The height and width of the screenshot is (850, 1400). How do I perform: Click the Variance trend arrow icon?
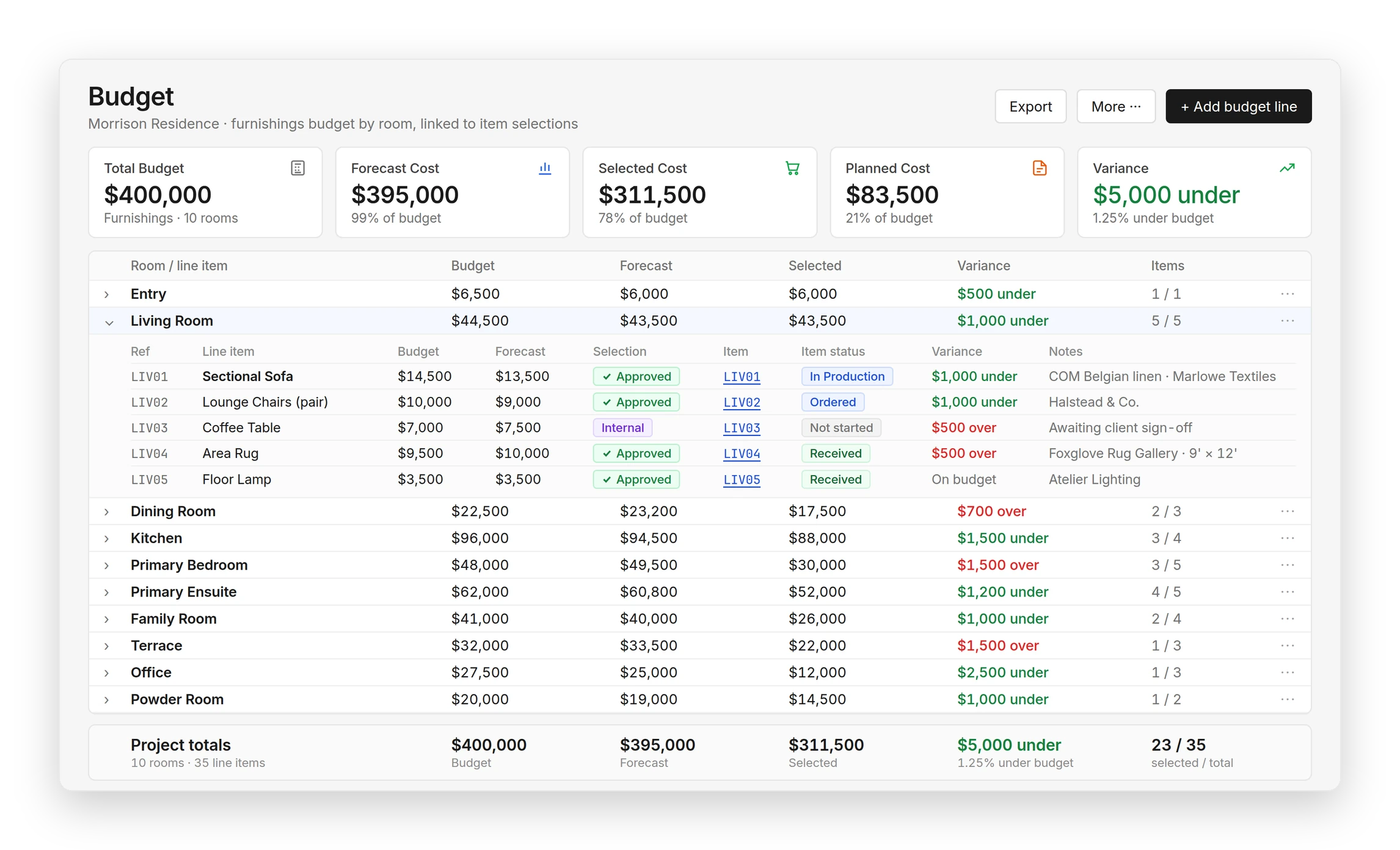(1287, 168)
